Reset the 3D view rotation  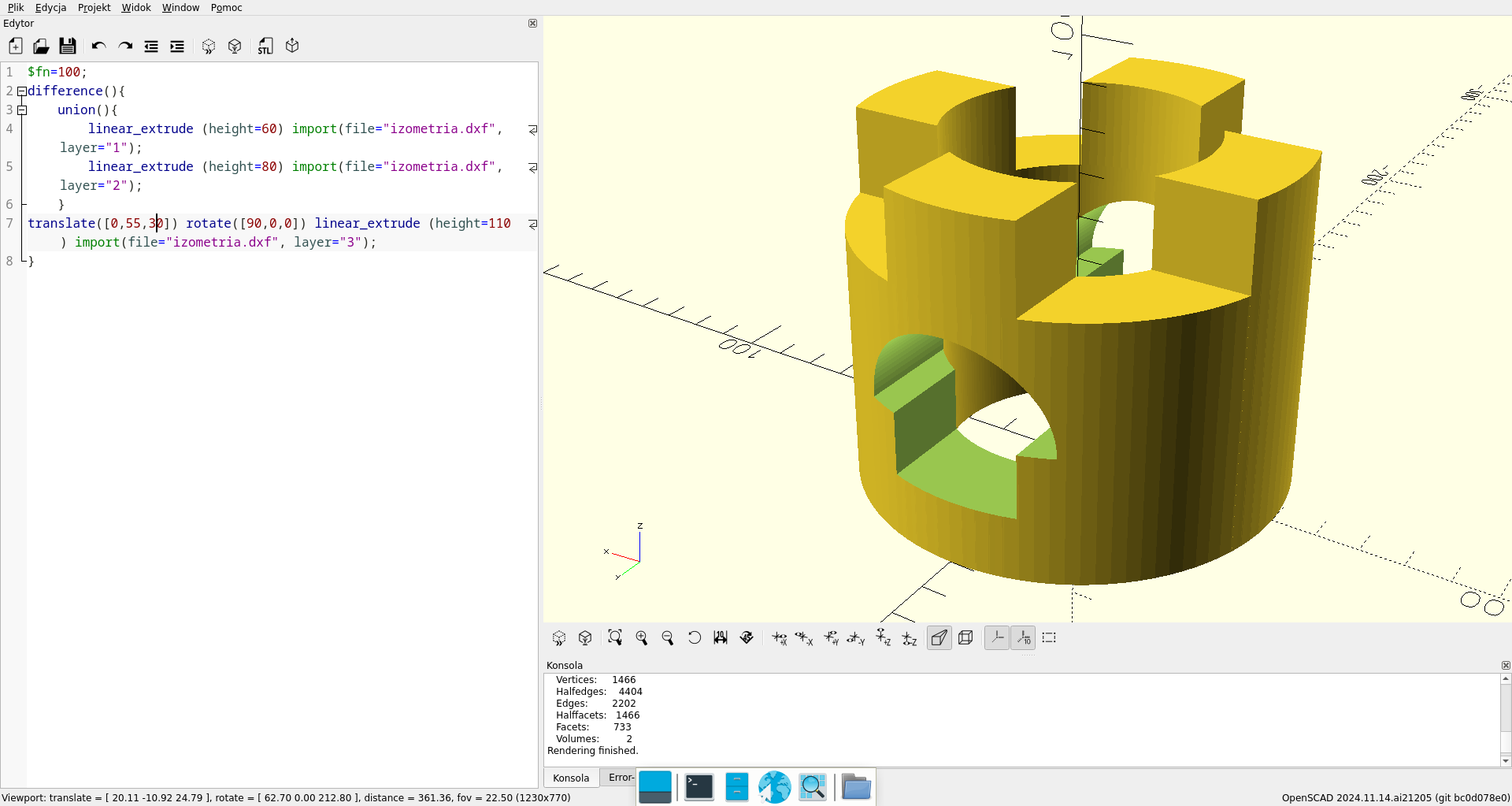[695, 638]
